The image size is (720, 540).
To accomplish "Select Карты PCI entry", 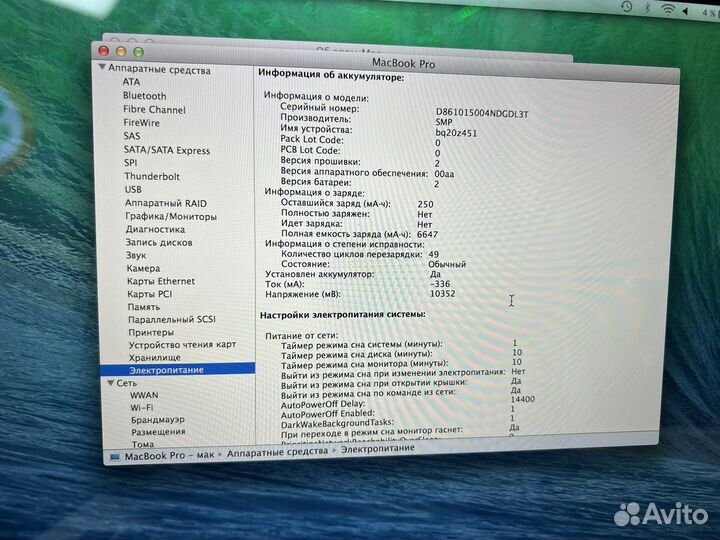I will tap(150, 294).
